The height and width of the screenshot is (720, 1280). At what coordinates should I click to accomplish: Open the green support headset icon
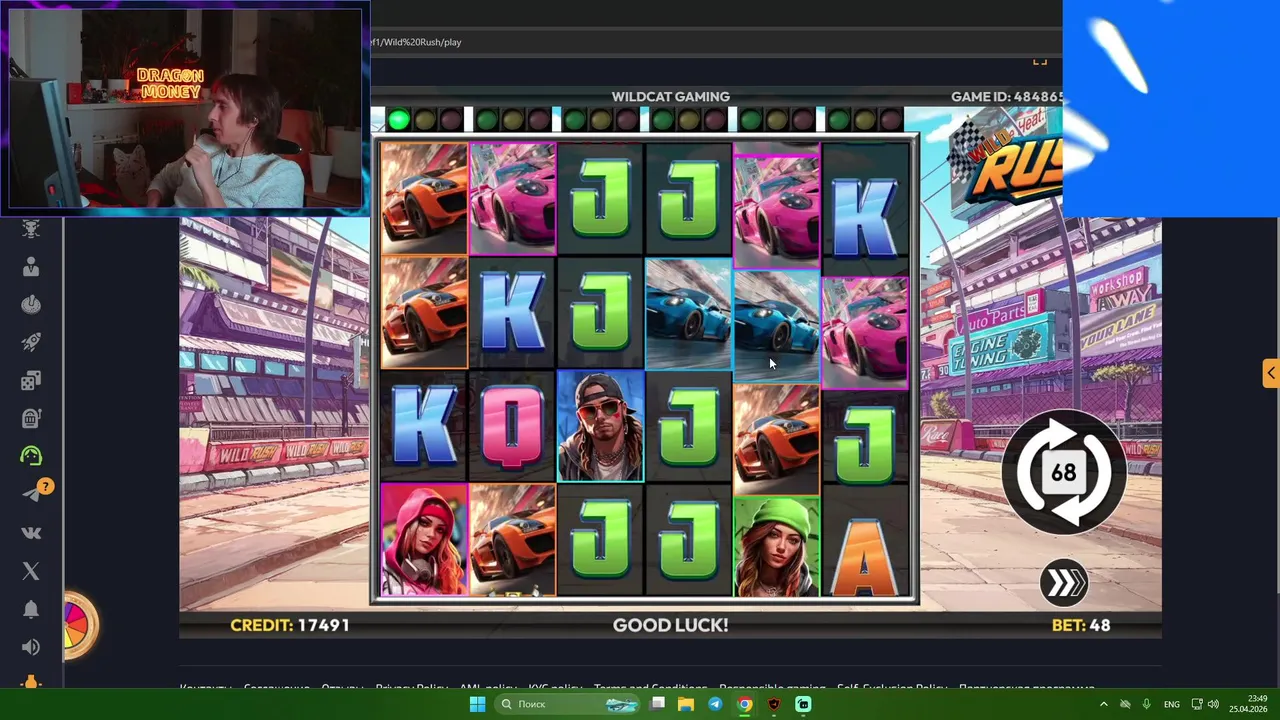[x=31, y=456]
